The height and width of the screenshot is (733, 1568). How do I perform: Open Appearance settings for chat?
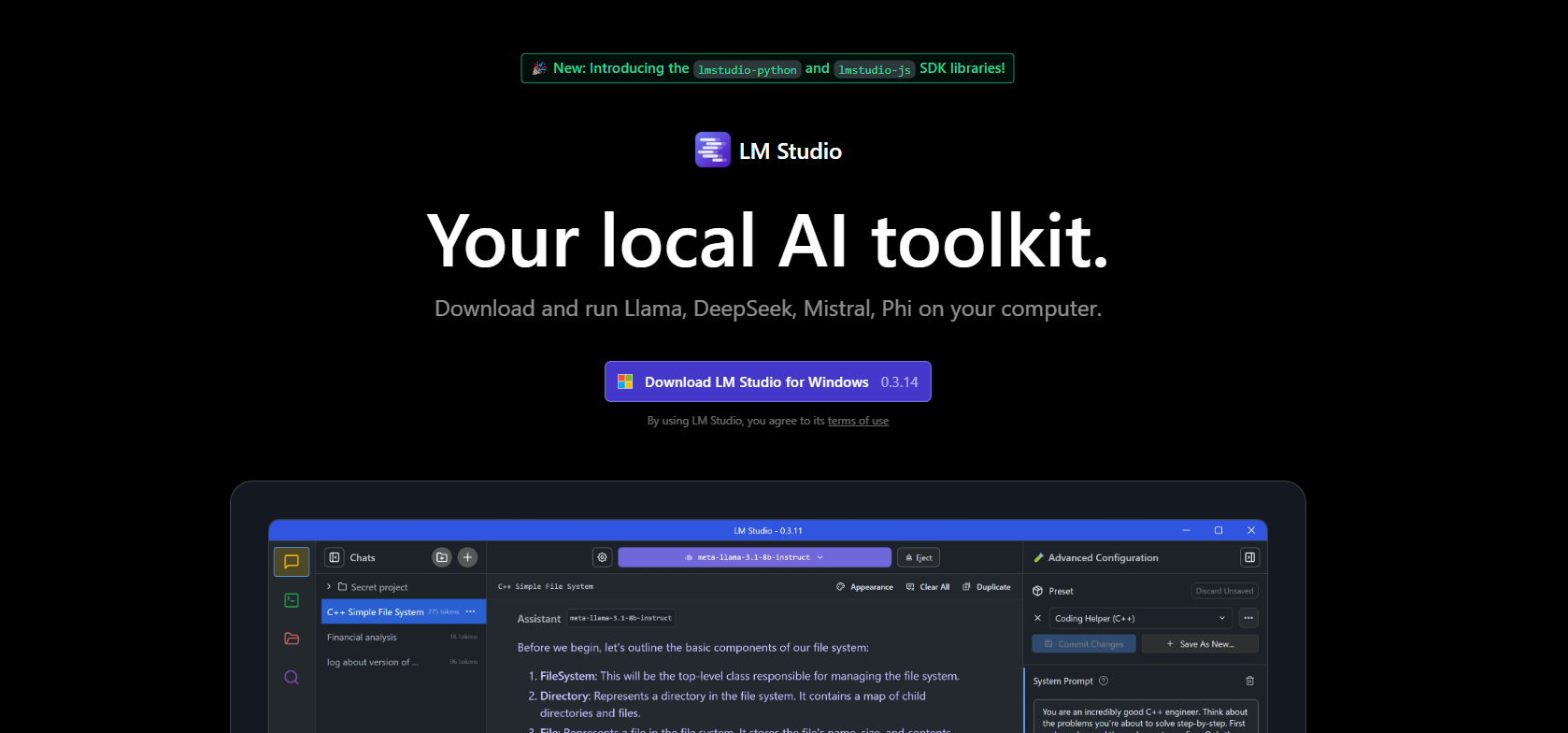click(x=865, y=587)
